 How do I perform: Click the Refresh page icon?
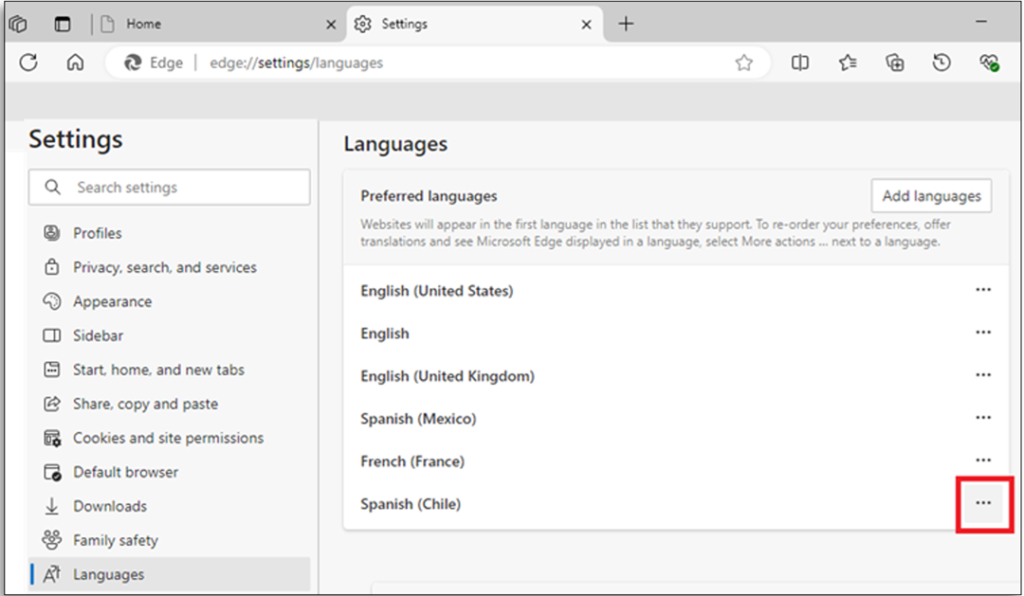28,63
